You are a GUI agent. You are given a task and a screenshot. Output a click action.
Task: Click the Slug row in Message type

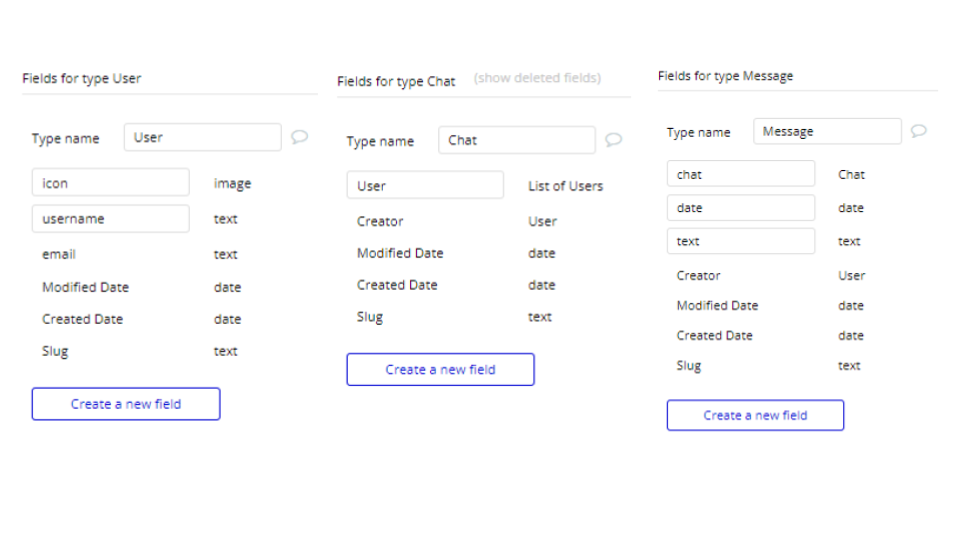tap(768, 366)
